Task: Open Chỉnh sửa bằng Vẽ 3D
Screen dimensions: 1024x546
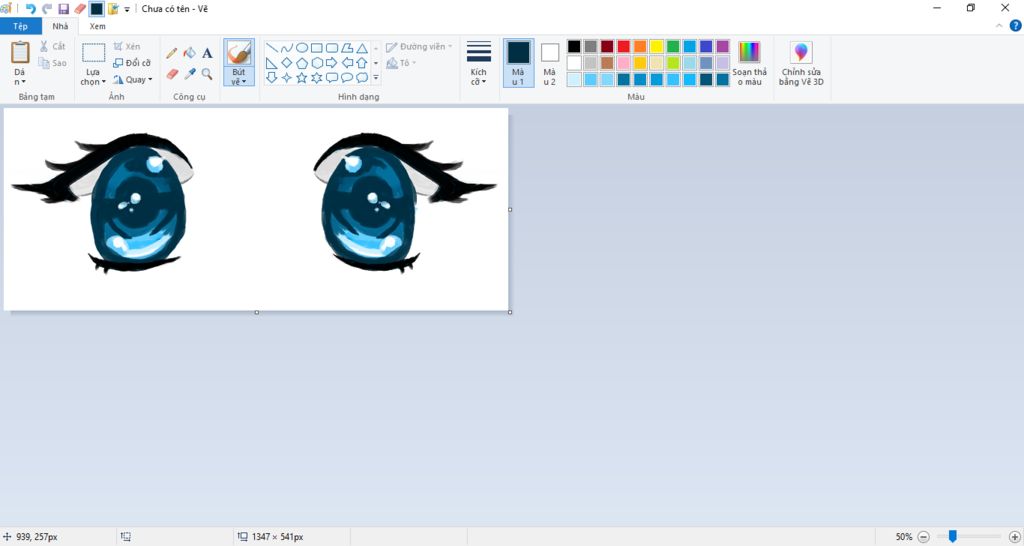Action: tap(801, 63)
